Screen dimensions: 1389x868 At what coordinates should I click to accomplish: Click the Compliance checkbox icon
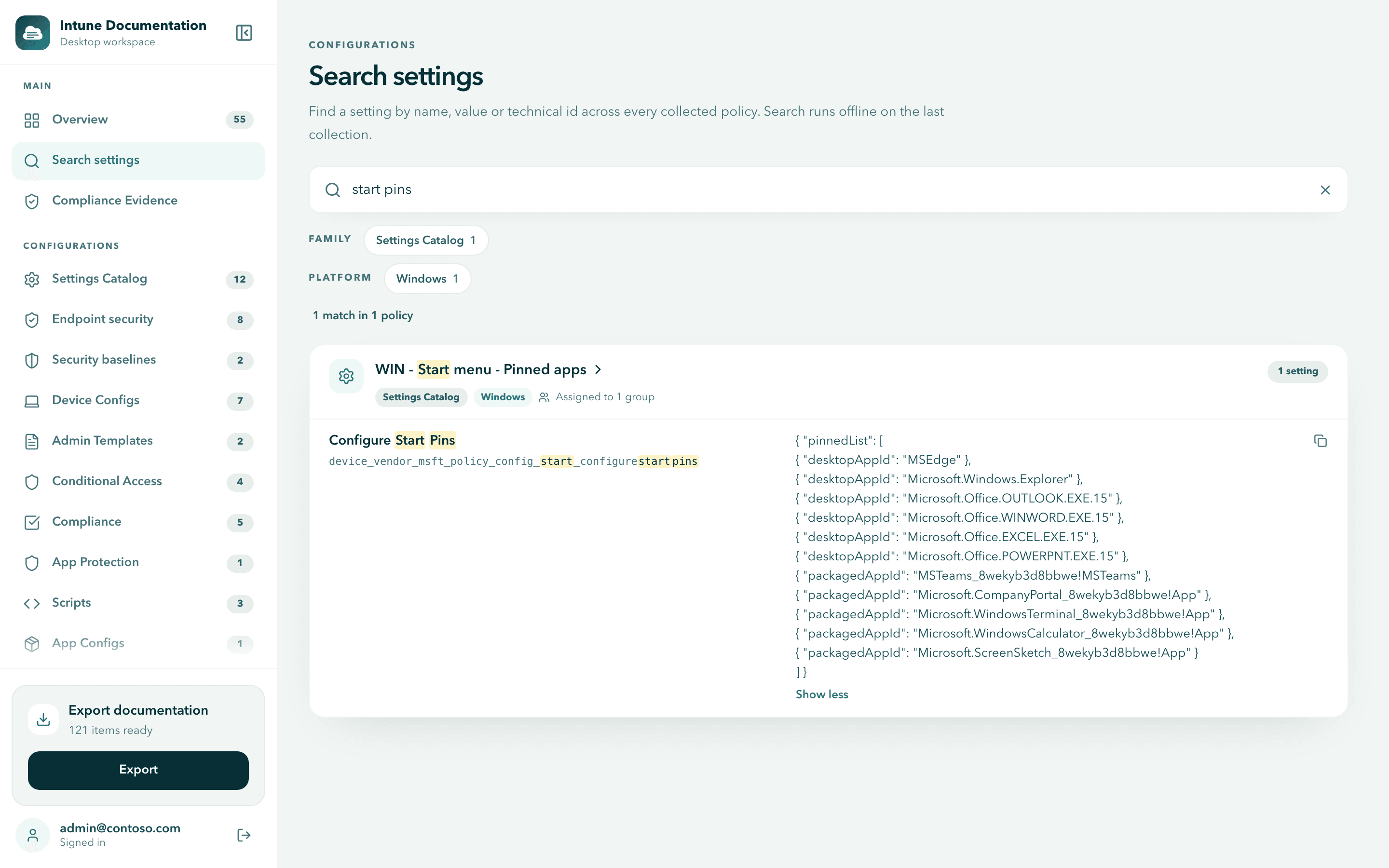(x=32, y=522)
